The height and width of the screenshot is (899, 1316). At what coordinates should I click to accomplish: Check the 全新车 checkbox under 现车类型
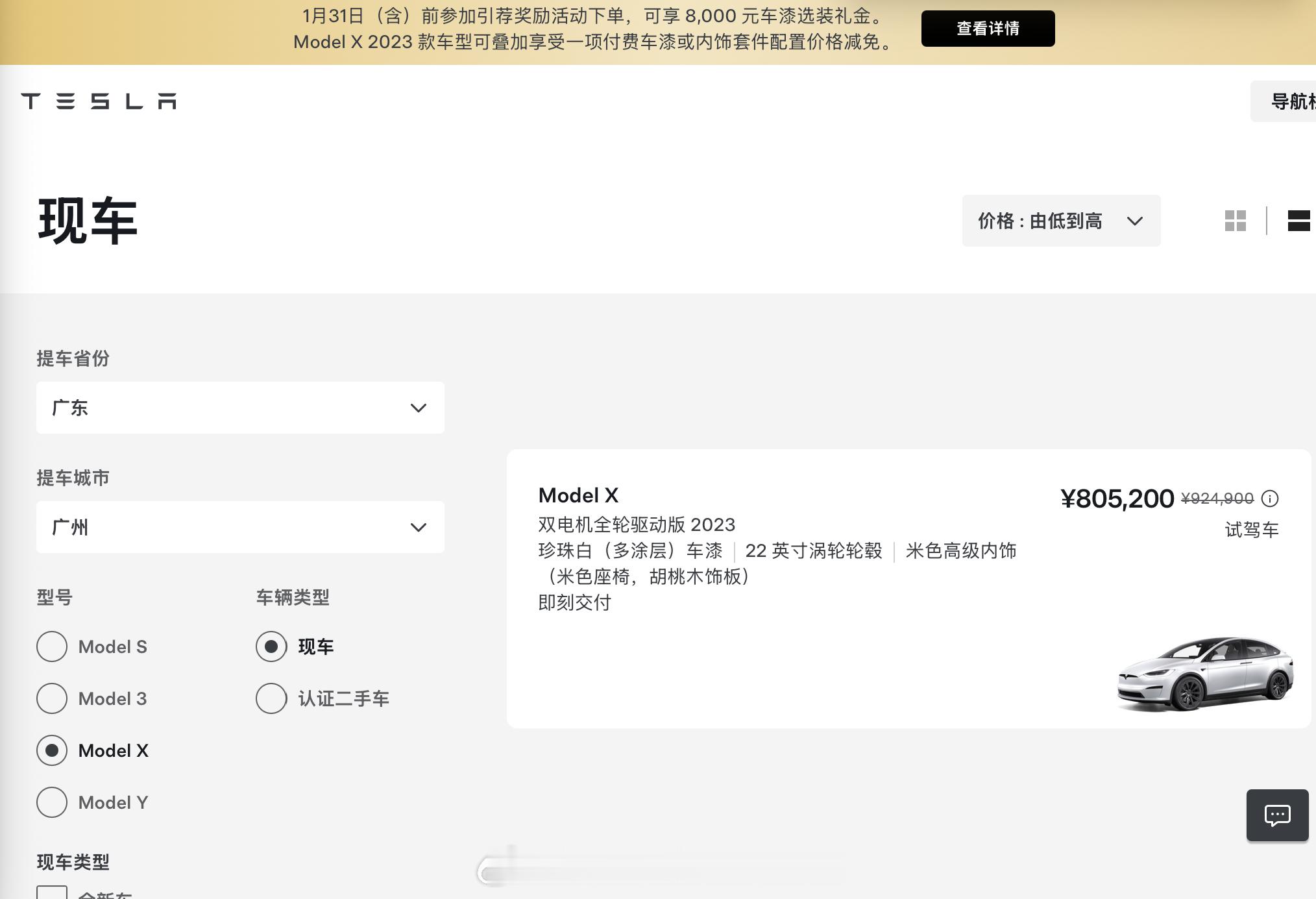53,893
